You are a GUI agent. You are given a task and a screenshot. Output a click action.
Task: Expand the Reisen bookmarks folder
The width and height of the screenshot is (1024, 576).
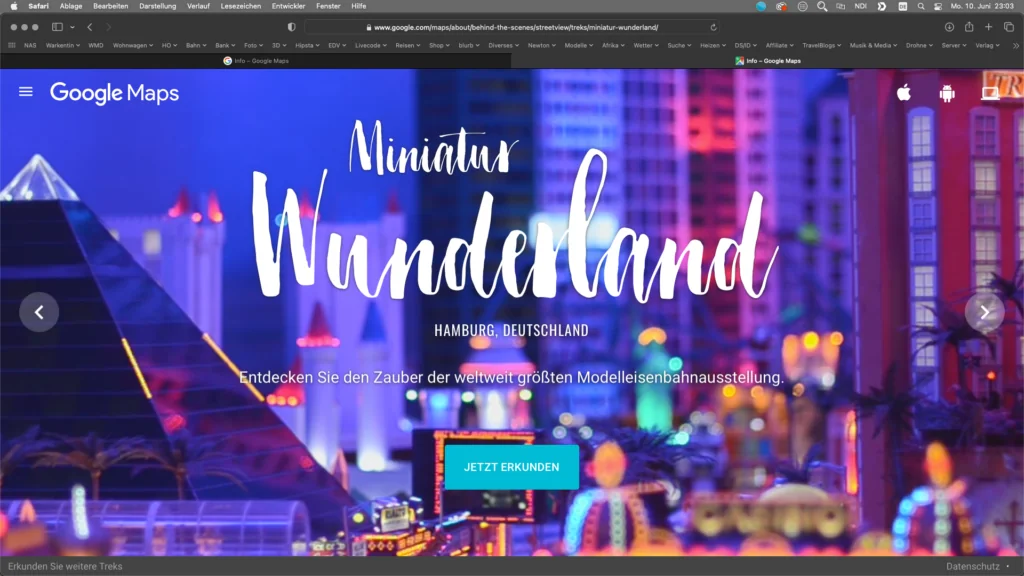pyautogui.click(x=408, y=46)
